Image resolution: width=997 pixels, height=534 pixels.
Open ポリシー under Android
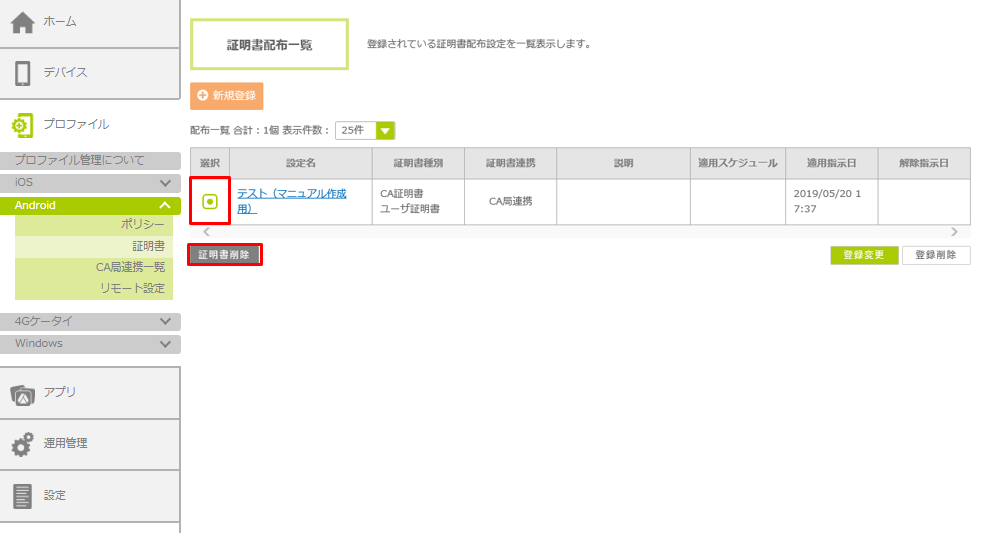click(x=142, y=224)
